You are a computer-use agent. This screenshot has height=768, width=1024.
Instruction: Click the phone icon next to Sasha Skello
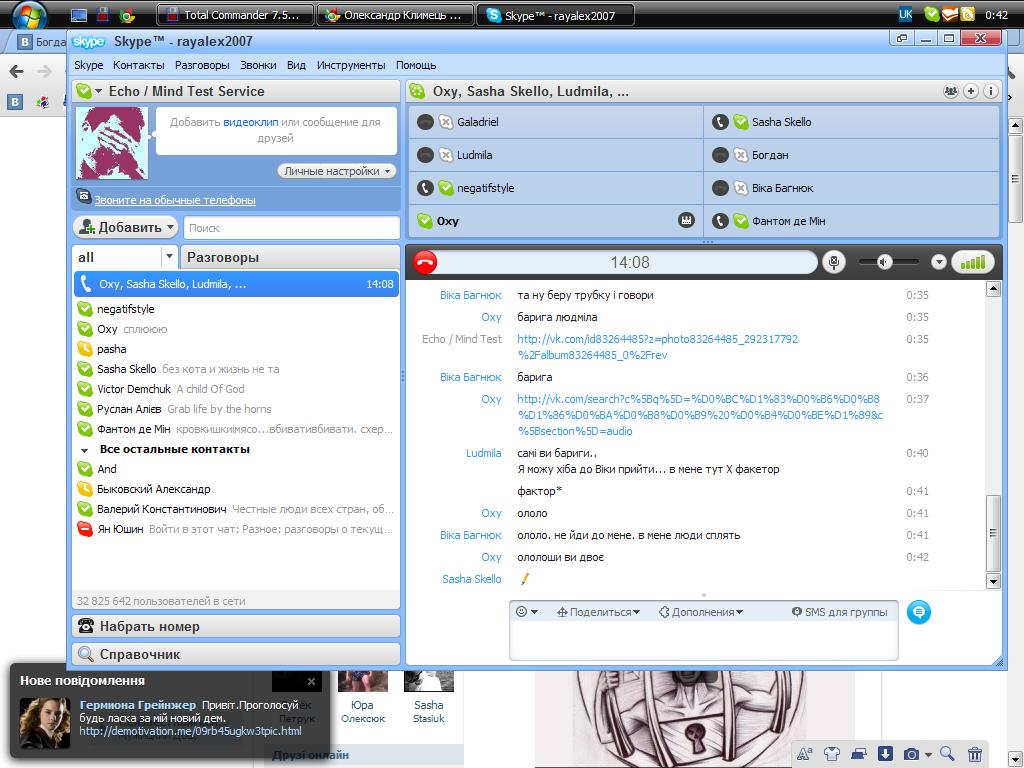coord(720,122)
